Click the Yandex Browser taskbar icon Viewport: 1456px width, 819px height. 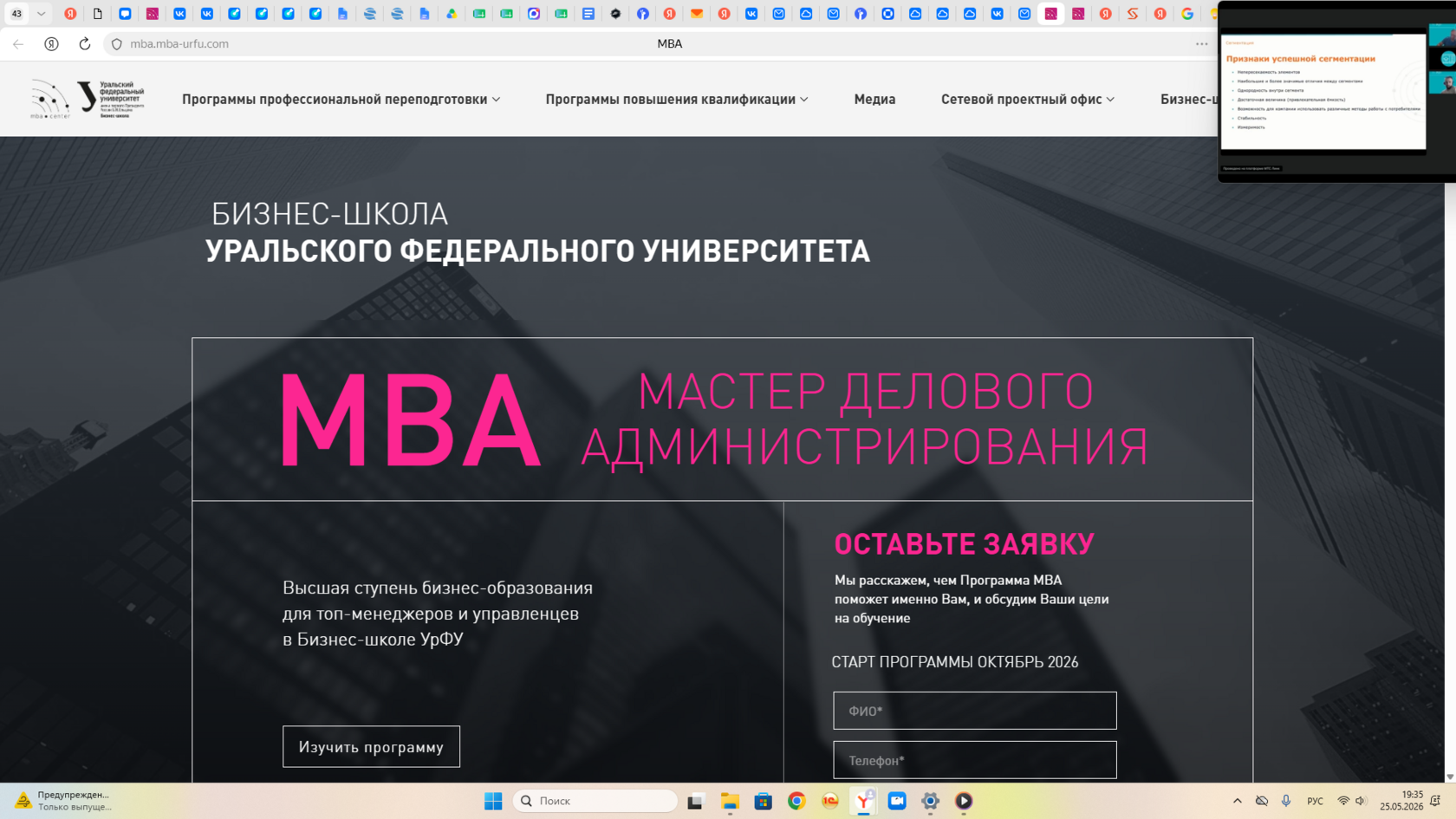864,802
